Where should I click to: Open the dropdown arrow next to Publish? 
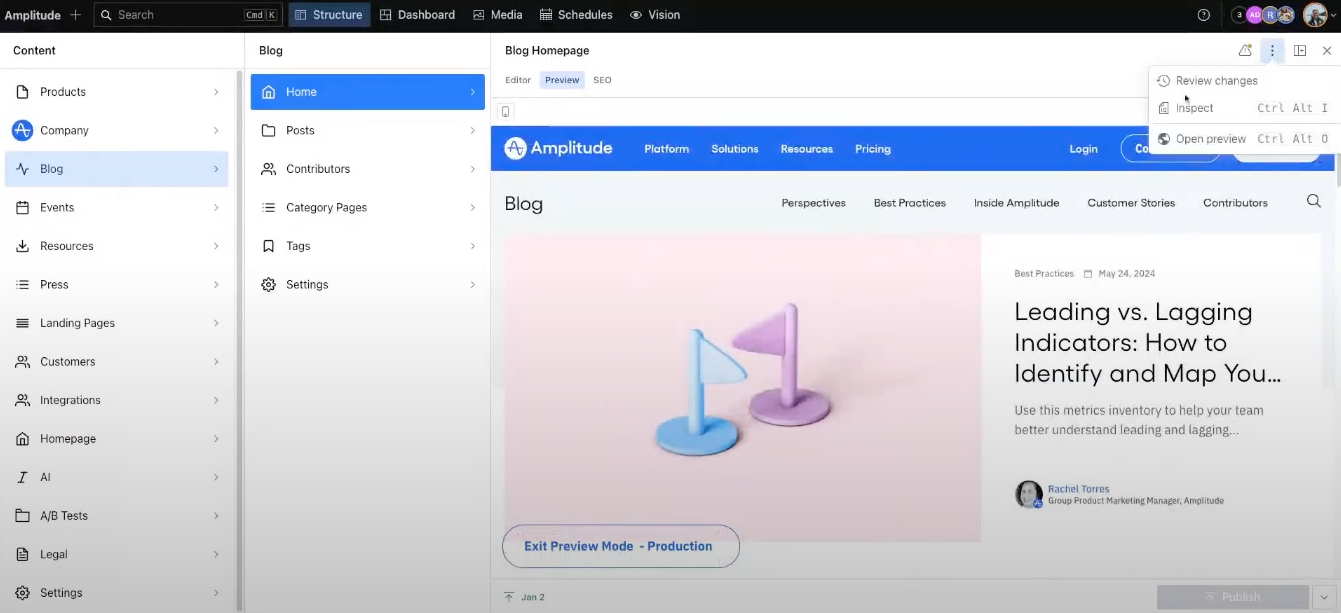coord(1324,597)
